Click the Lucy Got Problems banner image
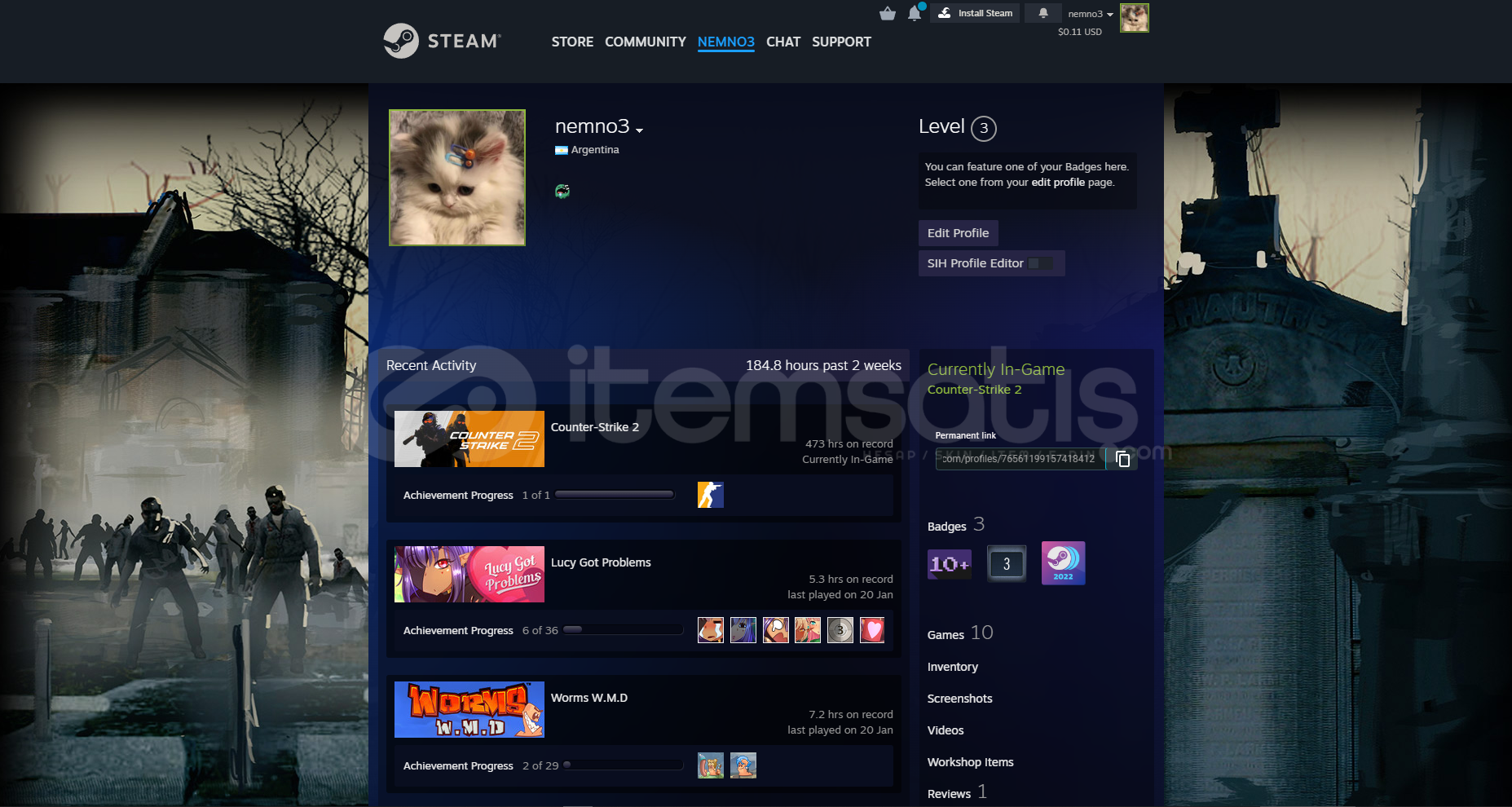Viewport: 1512px width, 807px height. coord(469,574)
